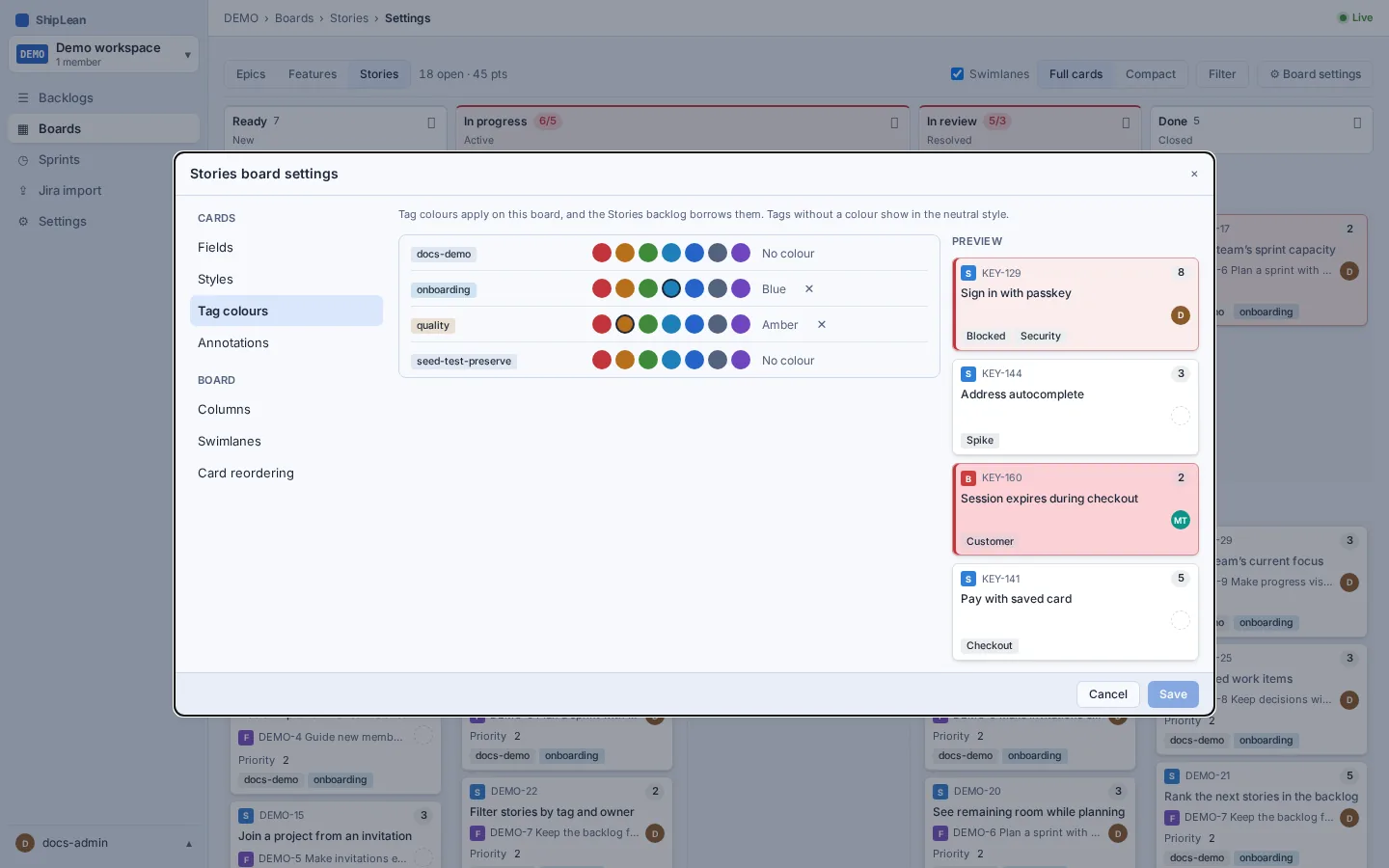Viewport: 1389px width, 868px height.
Task: Expand the docs-admin user menu arrow
Action: 189,844
